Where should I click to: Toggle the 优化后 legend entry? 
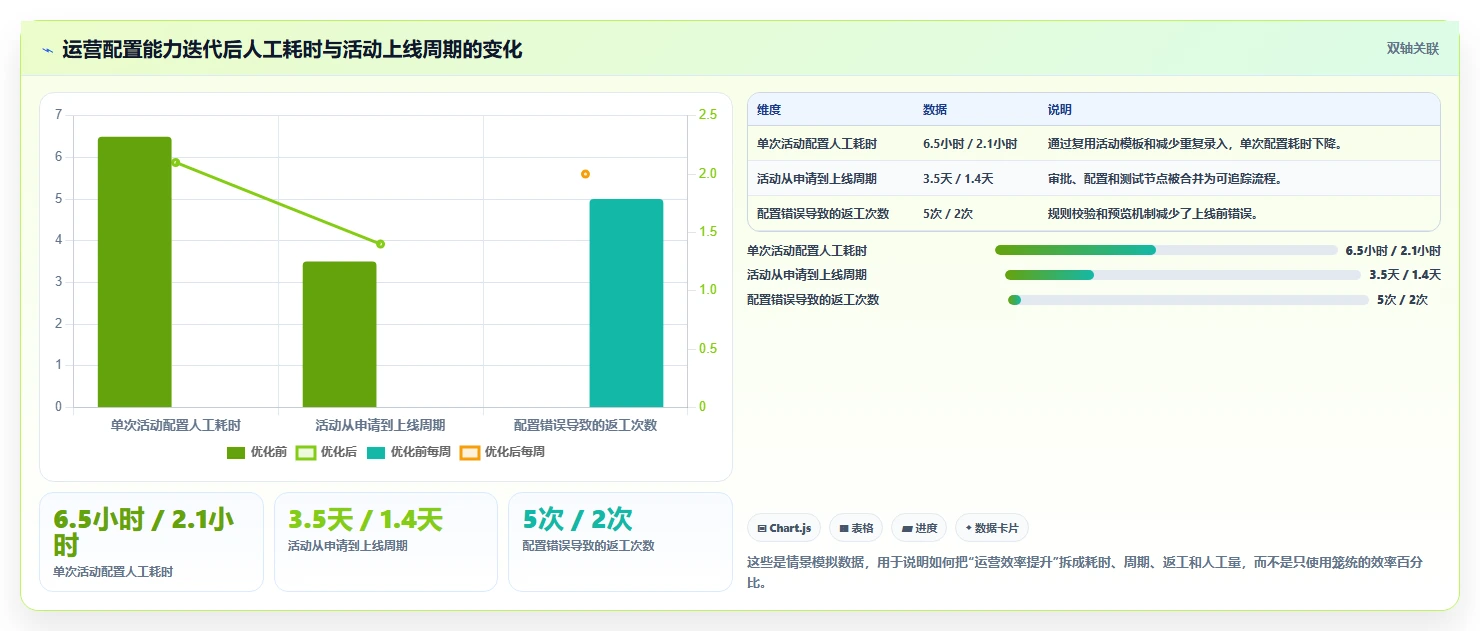[327, 452]
